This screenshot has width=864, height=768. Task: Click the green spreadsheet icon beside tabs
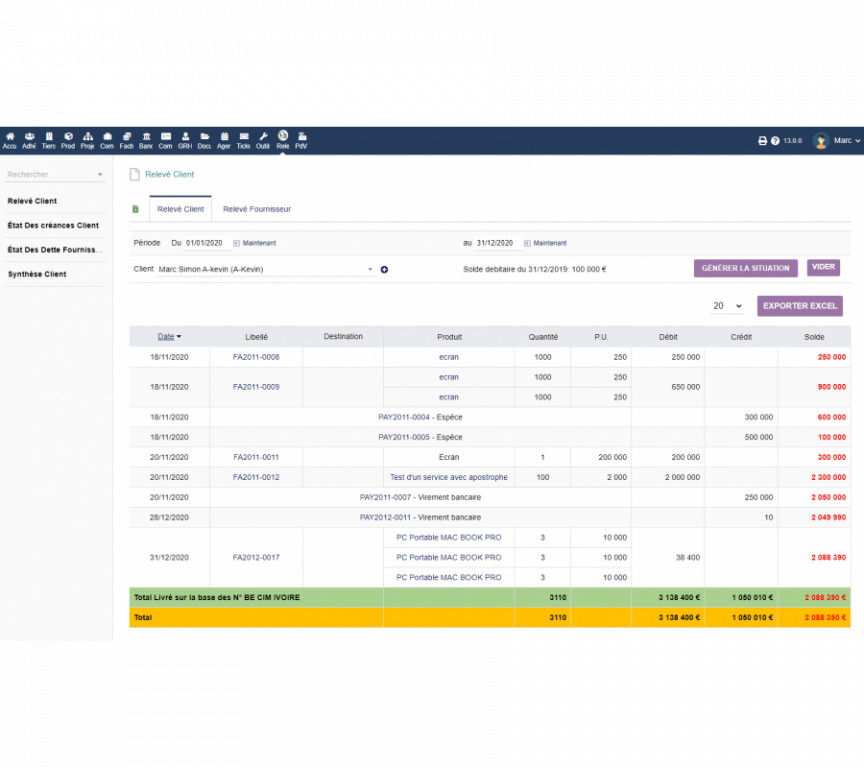136,209
